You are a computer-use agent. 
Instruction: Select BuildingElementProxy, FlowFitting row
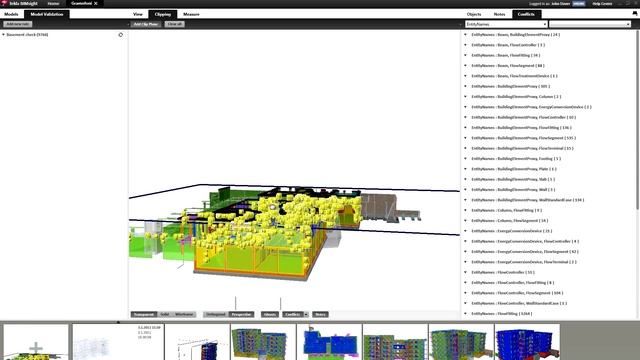(522, 128)
